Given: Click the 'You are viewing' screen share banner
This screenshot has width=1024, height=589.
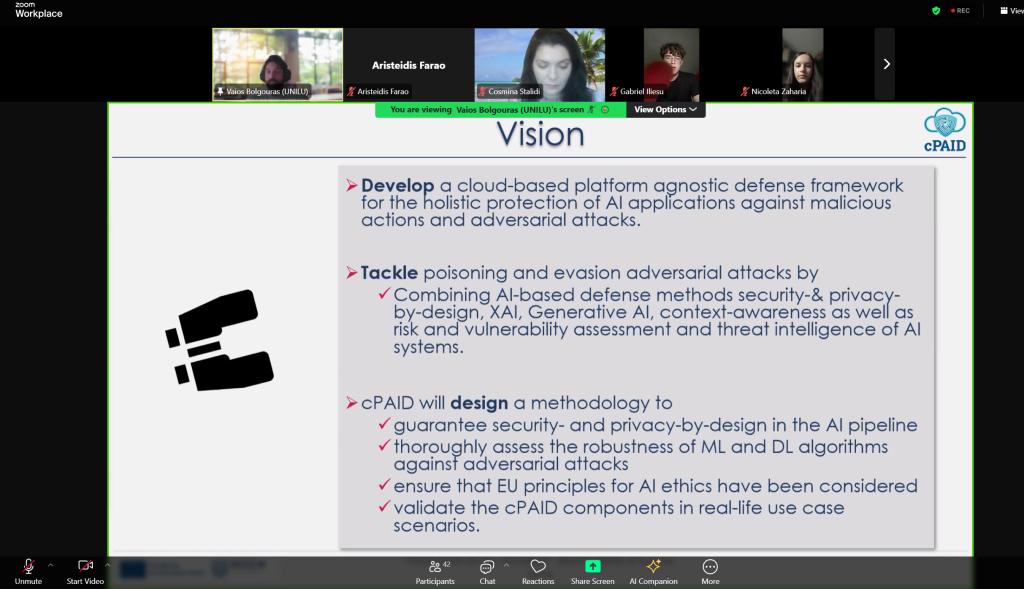Looking at the screenshot, I should (500, 110).
